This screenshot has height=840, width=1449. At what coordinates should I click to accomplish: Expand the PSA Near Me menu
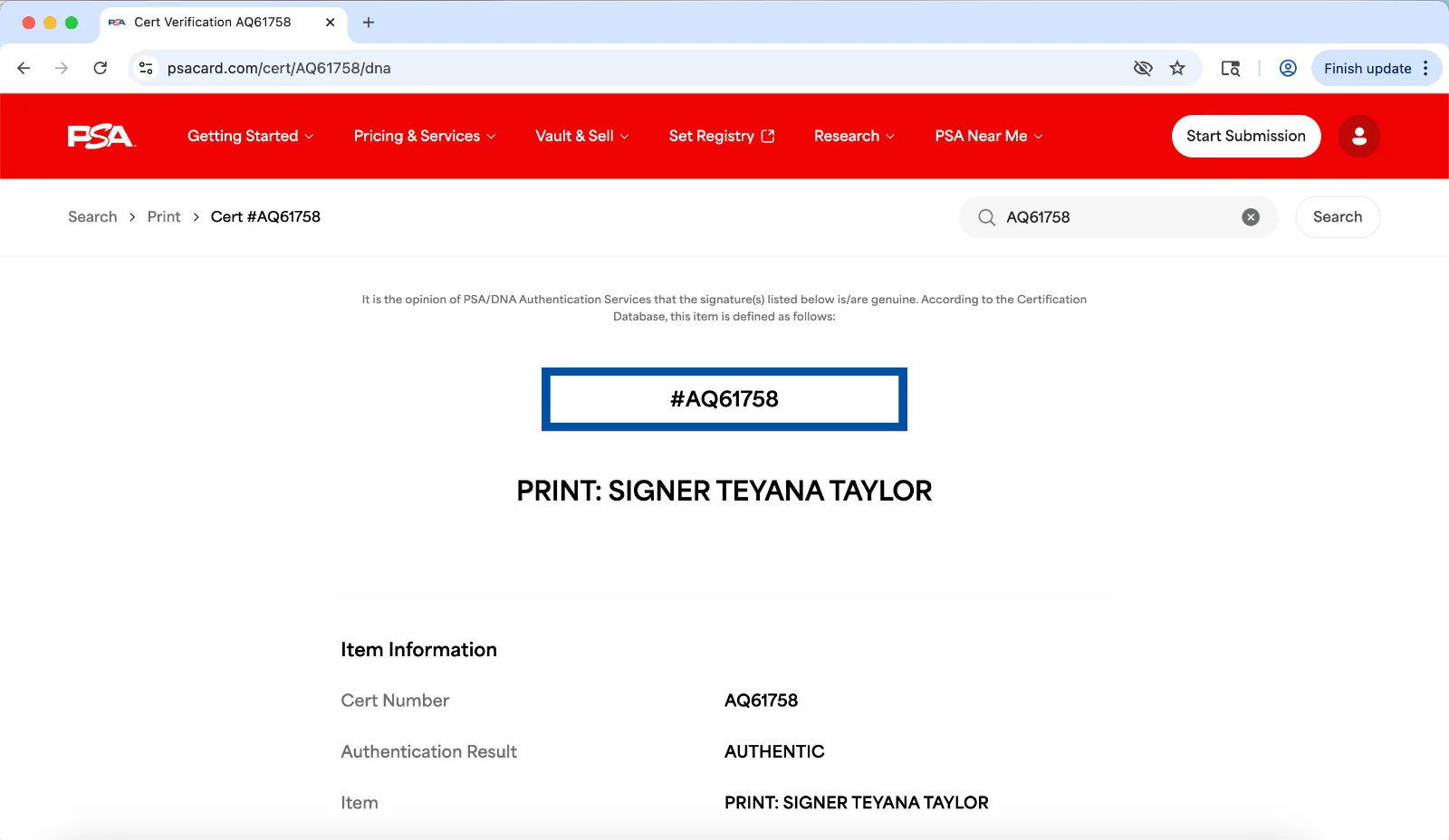tap(989, 136)
